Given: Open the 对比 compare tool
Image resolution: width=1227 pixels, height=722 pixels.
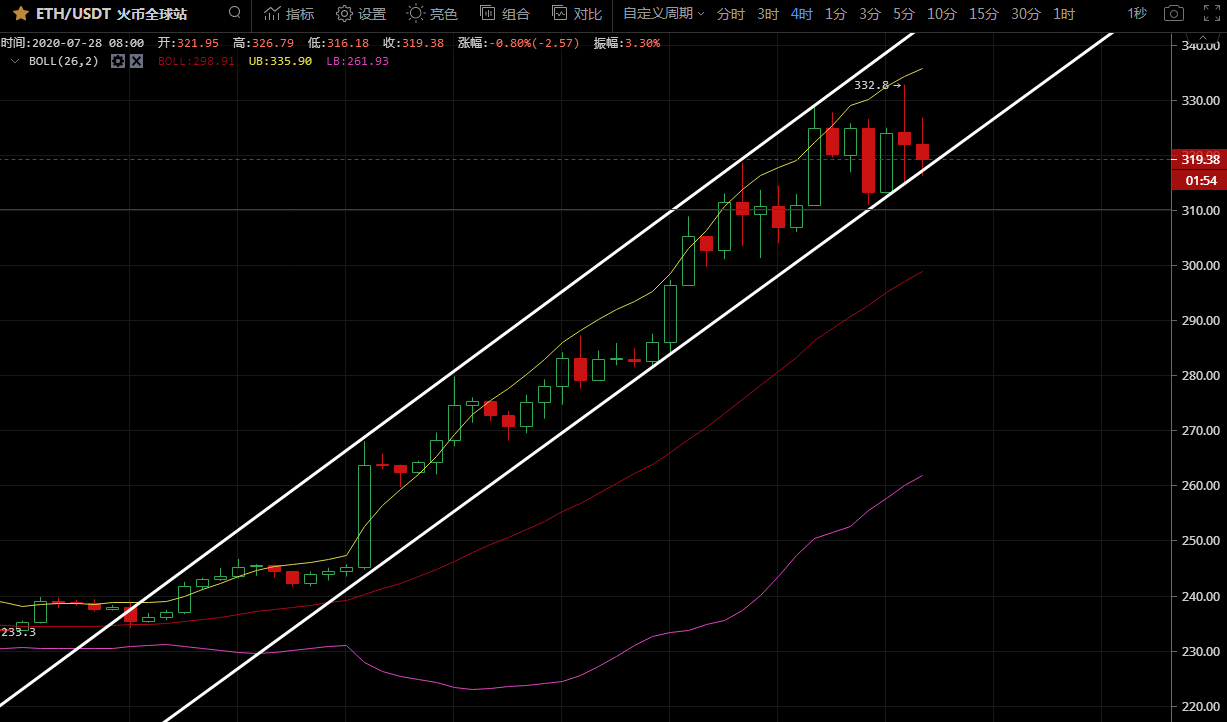Looking at the screenshot, I should click(577, 14).
